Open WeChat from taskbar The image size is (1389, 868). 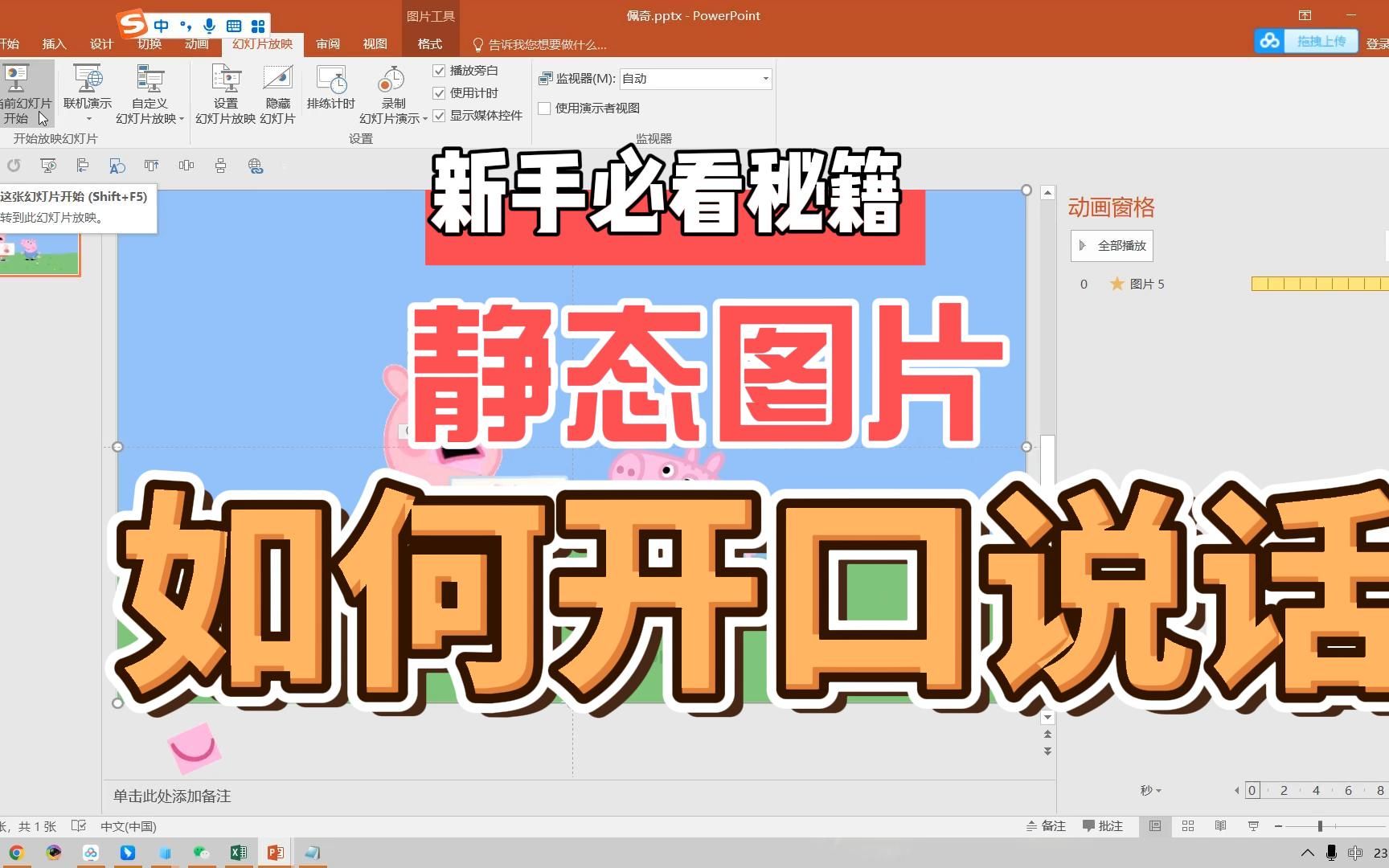[x=201, y=853]
